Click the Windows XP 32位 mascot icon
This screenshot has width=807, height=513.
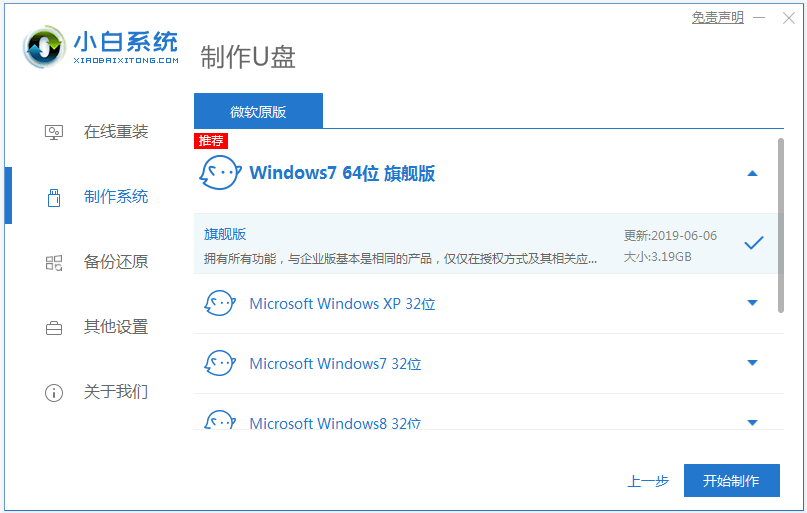(220, 303)
